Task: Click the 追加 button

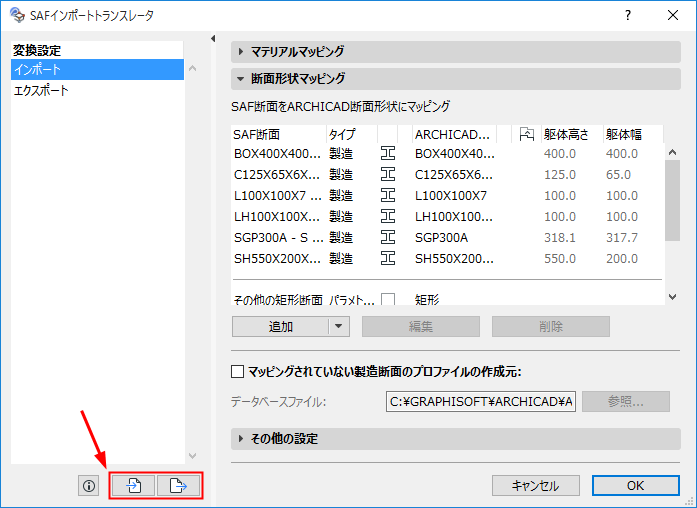Action: click(280, 327)
